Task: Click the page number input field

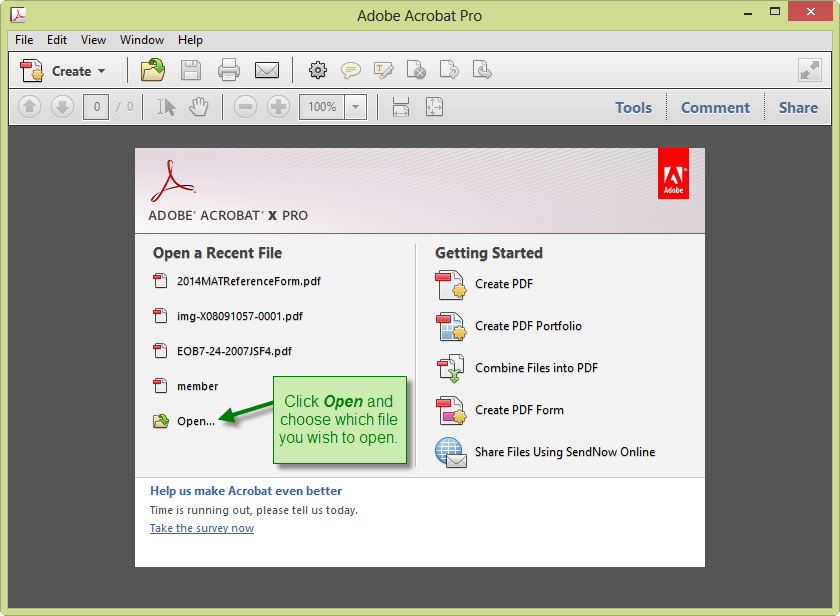Action: point(96,107)
